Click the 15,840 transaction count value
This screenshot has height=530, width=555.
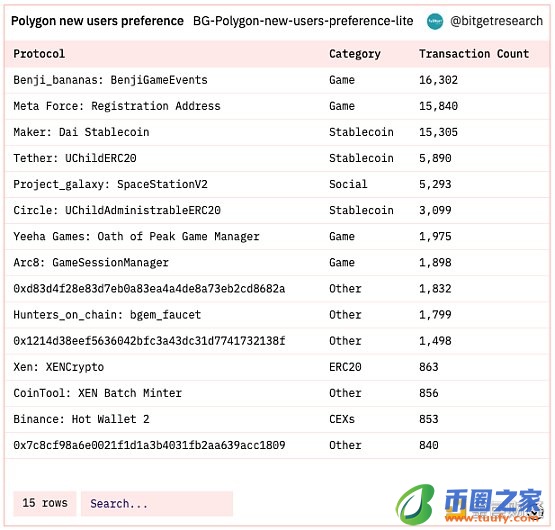tap(438, 106)
